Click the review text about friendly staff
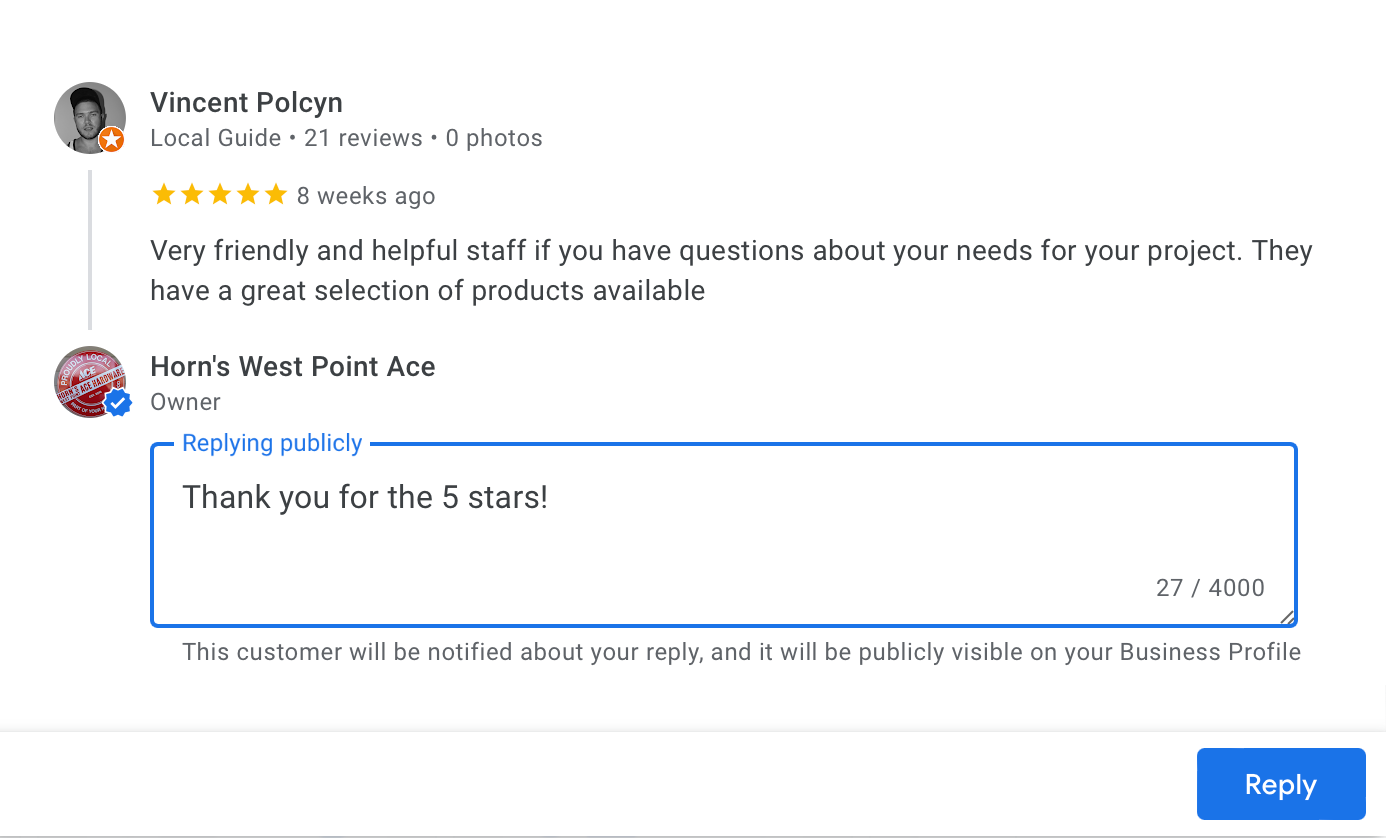Image resolution: width=1386 pixels, height=838 pixels. tap(731, 271)
